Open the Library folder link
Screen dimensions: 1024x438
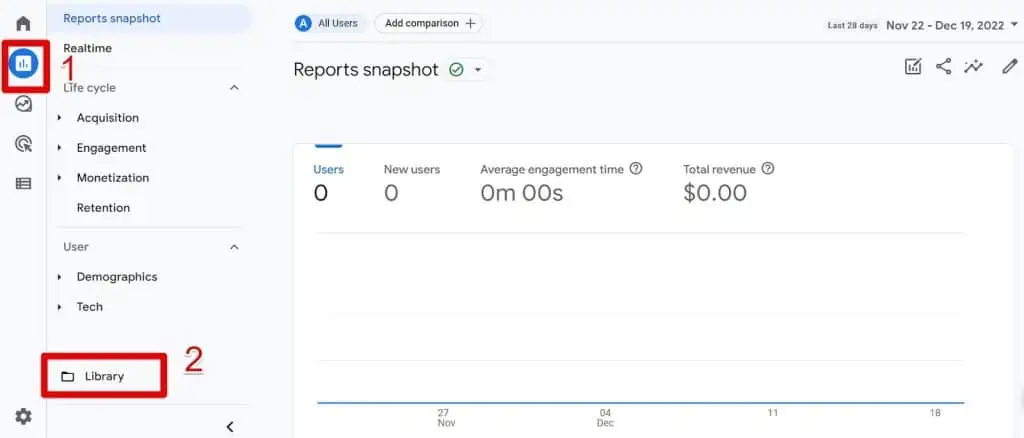[x=104, y=376]
